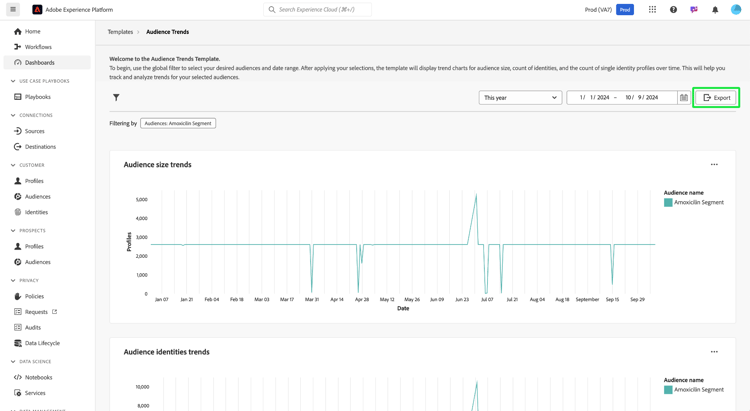This screenshot has width=750, height=411.
Task: Click the Notebooks code icon
Action: coord(18,377)
